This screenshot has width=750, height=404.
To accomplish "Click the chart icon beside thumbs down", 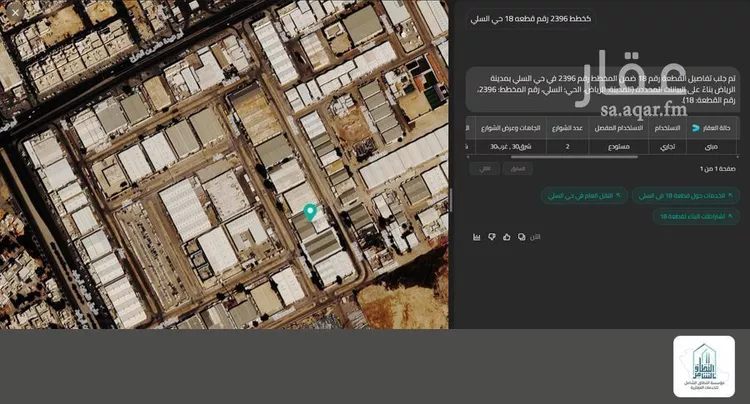I will click(476, 237).
